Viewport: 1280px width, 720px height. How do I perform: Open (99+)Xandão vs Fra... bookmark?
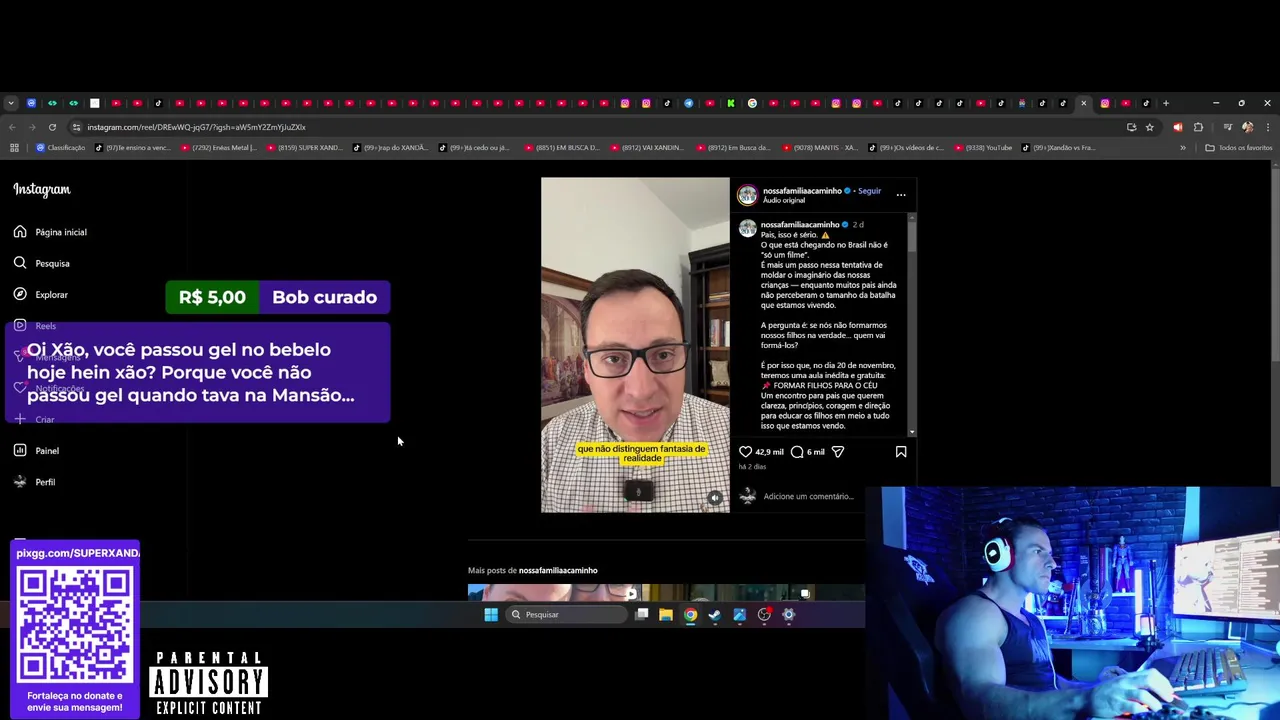tap(1059, 148)
